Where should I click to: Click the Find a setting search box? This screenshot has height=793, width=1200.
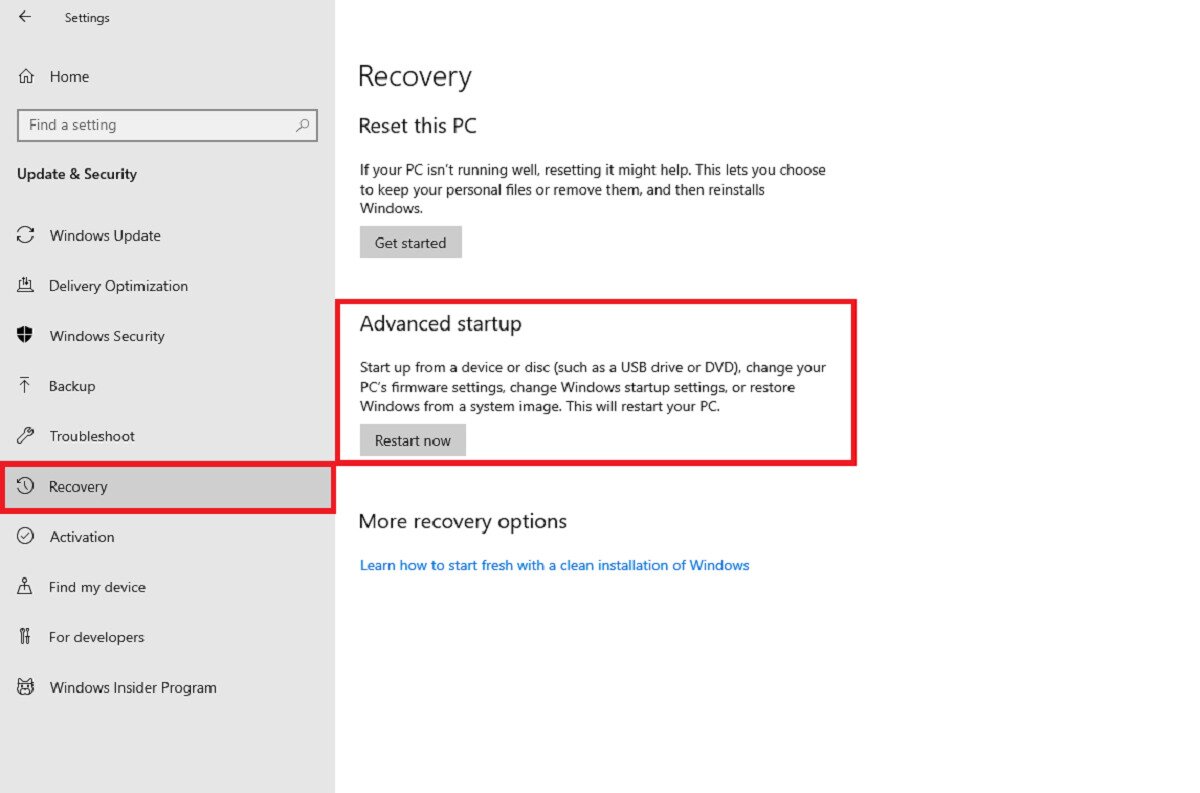155,125
